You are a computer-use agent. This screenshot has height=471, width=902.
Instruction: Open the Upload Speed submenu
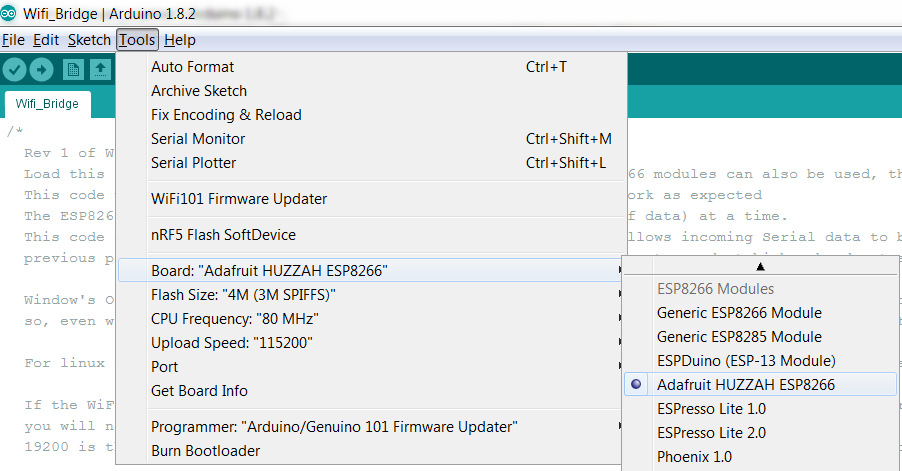pos(371,343)
